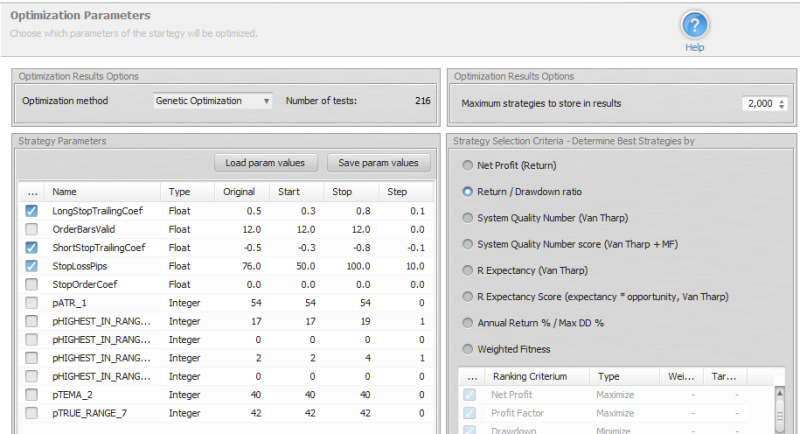Click StopLossPips Stop value 100.0
The image size is (800, 434).
(x=358, y=266)
